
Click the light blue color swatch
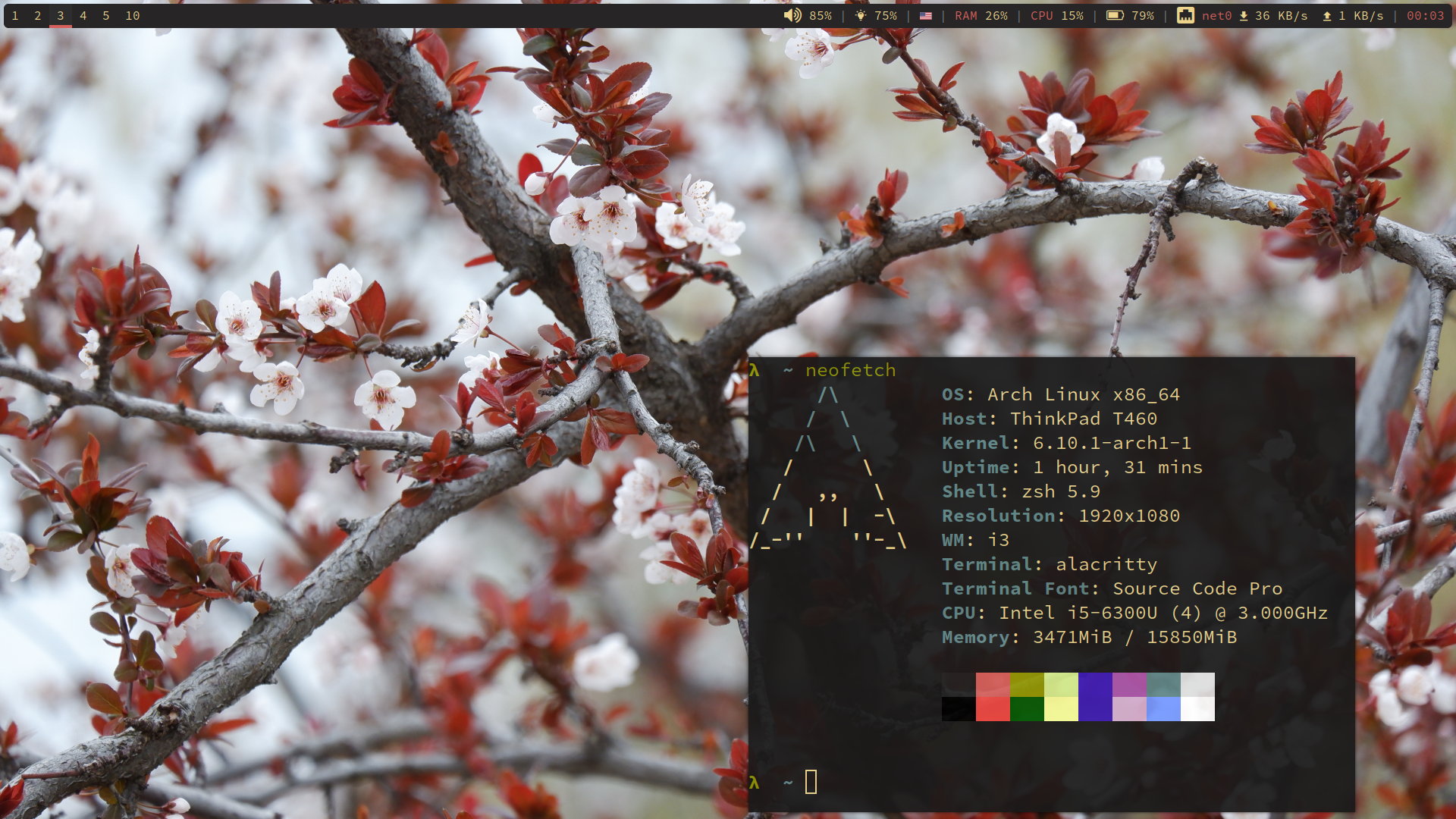(1163, 709)
